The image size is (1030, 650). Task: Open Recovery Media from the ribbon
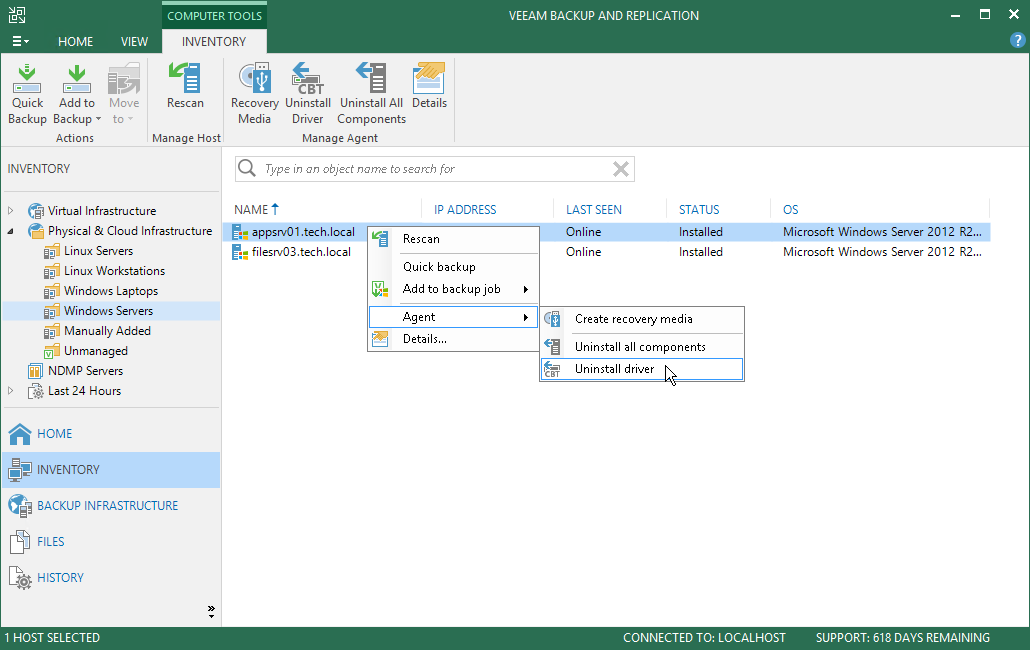click(255, 77)
